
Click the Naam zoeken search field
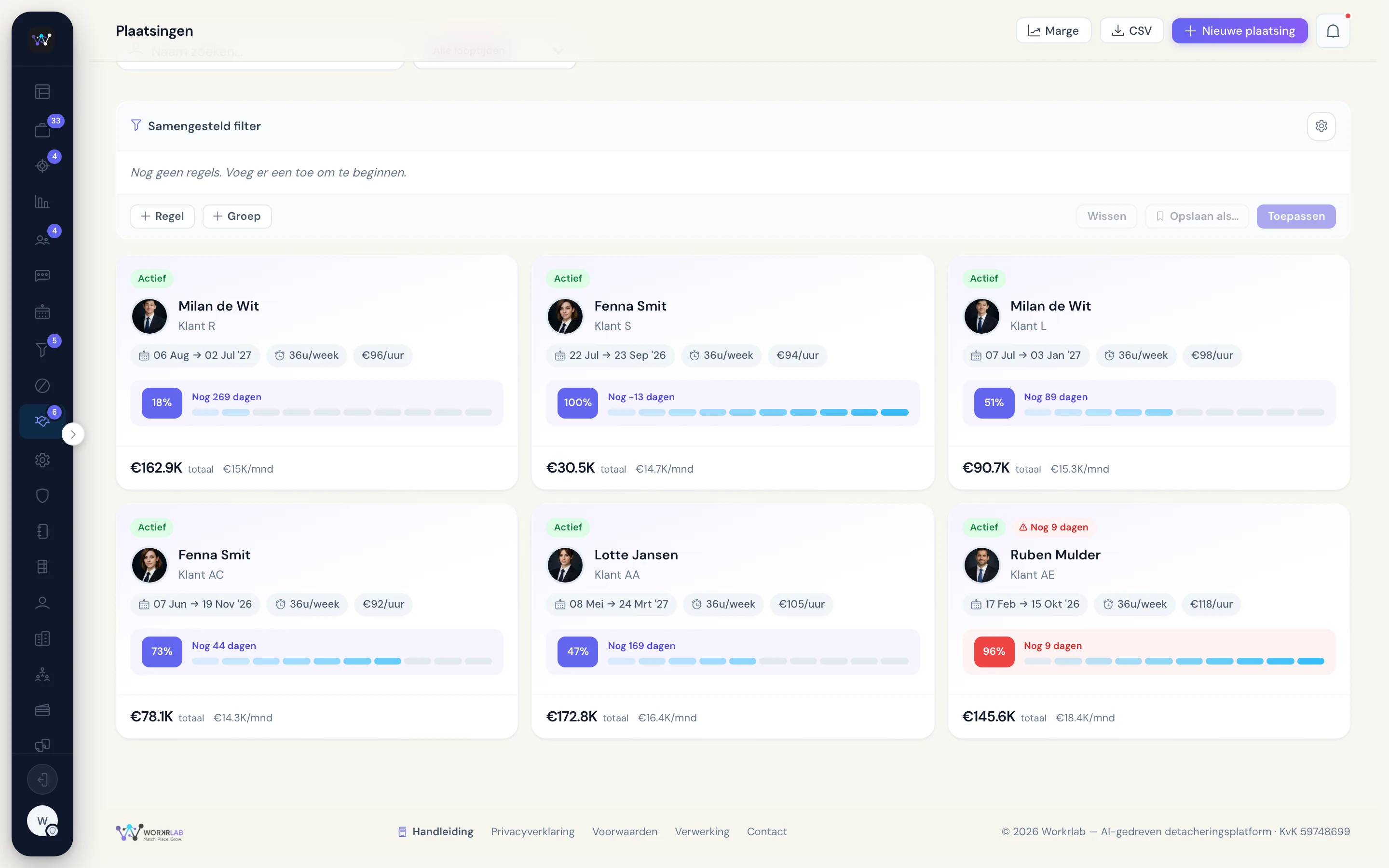tap(260, 52)
